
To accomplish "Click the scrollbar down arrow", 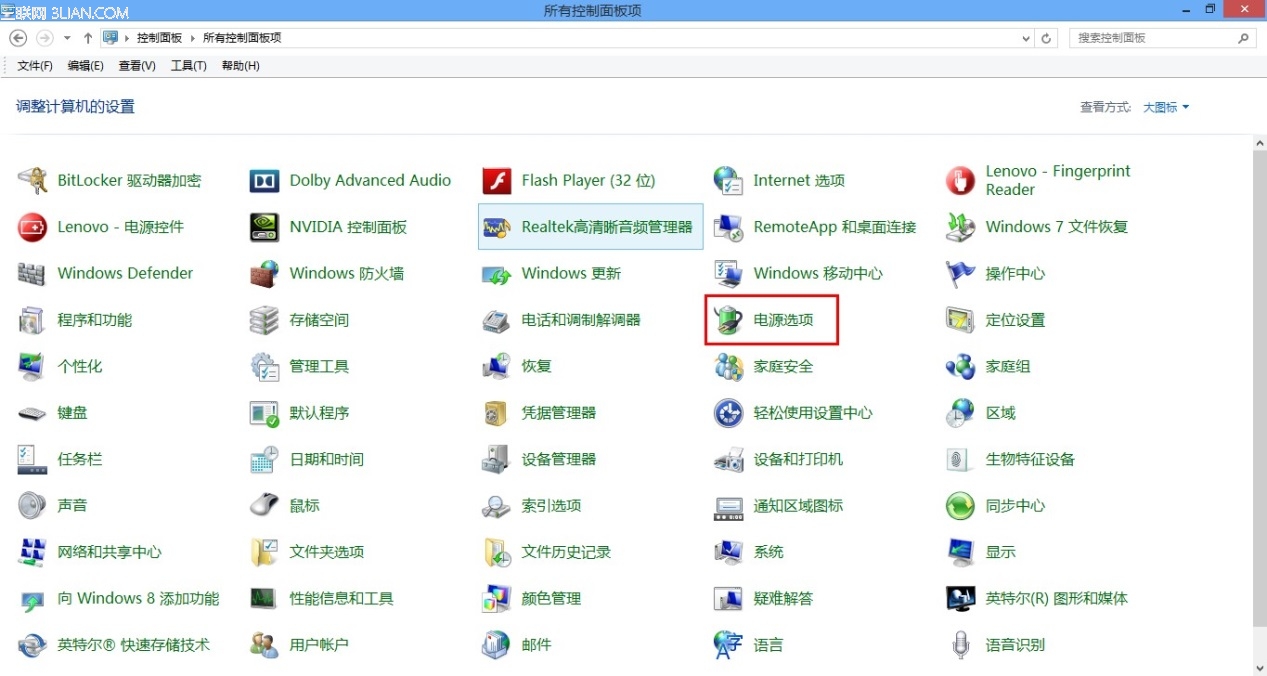I will (1259, 668).
